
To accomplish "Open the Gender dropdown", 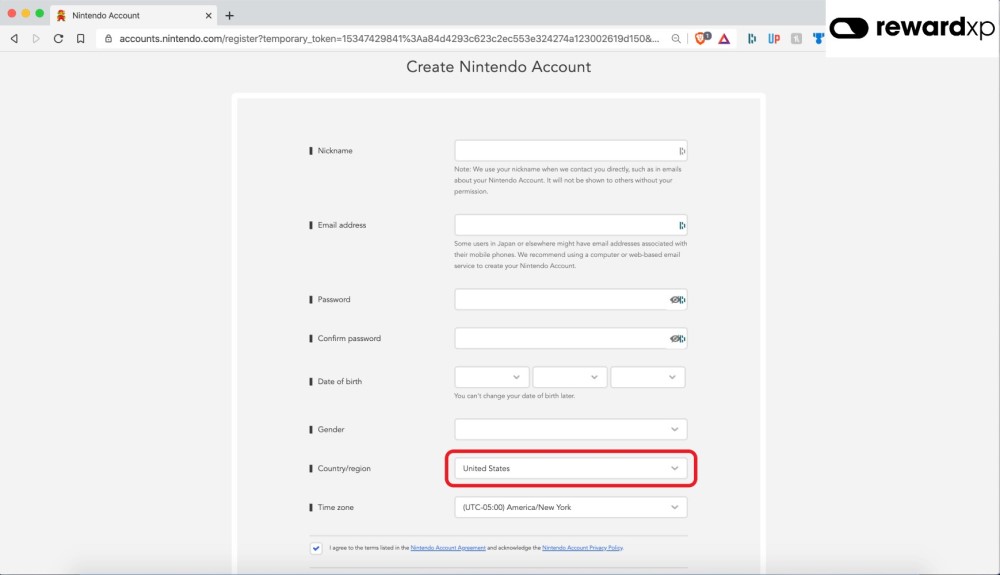I will pyautogui.click(x=570, y=429).
